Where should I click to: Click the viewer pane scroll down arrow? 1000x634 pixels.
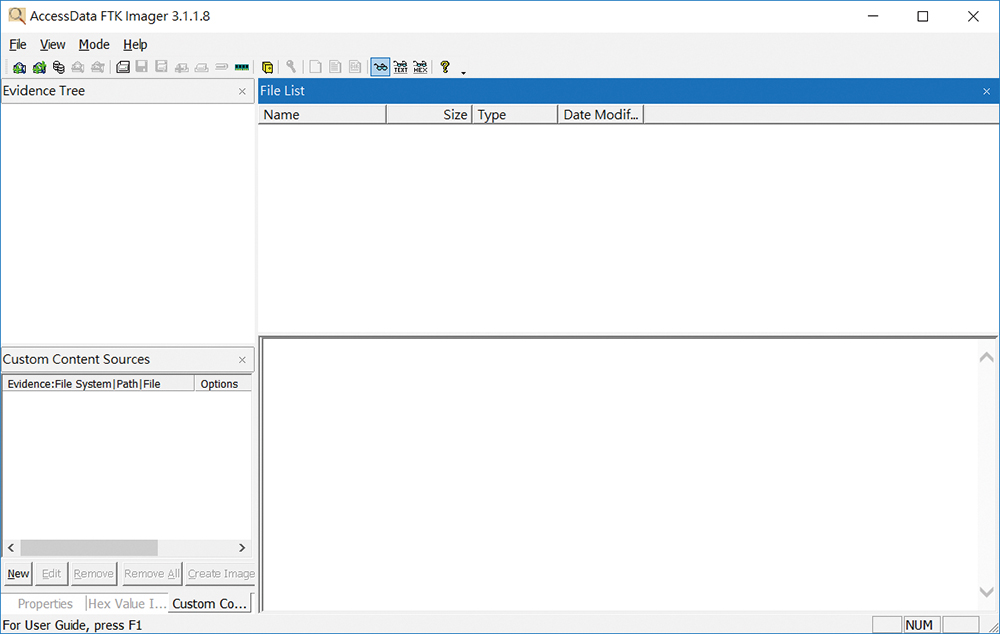(x=987, y=592)
